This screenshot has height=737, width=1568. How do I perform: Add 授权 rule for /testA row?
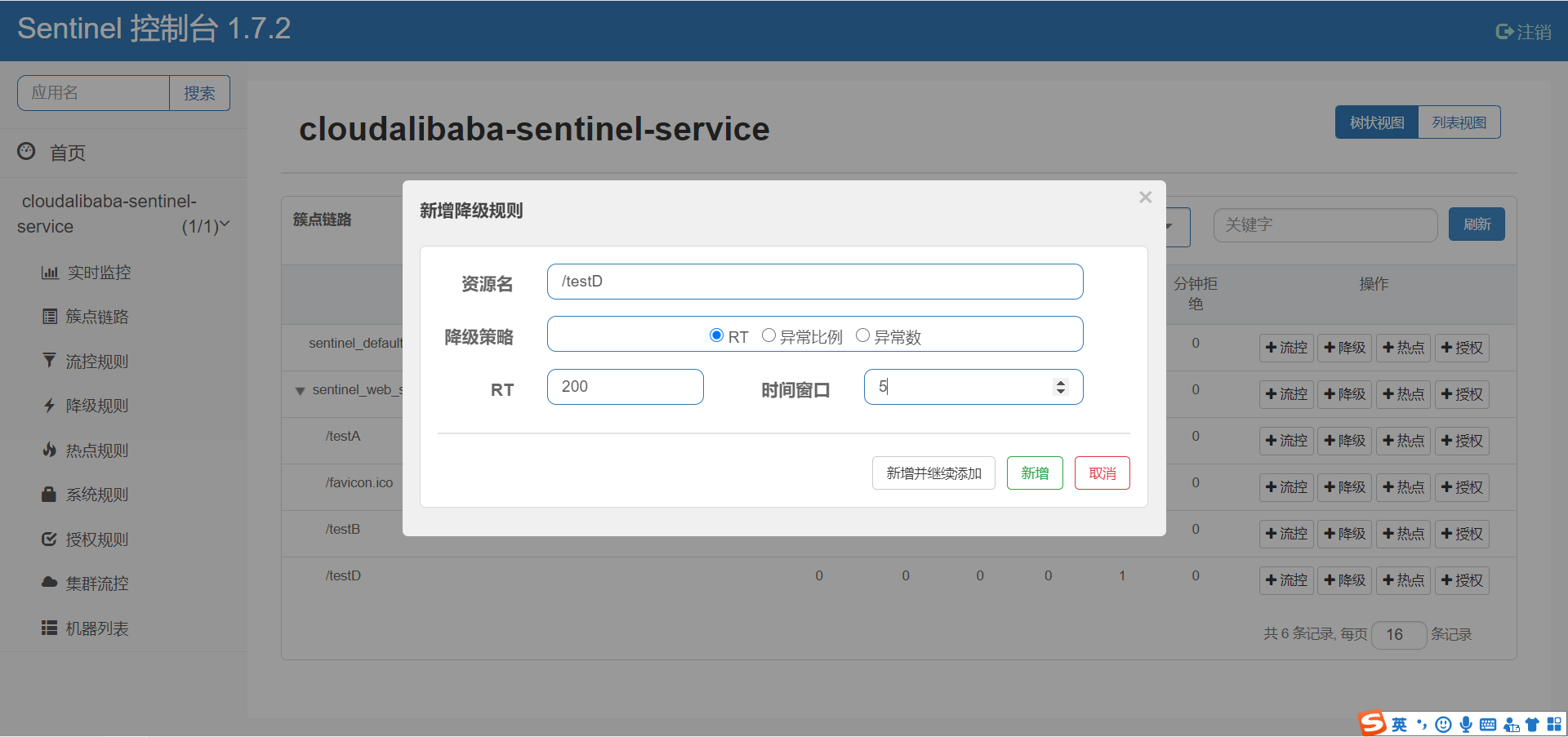pyautogui.click(x=1462, y=441)
